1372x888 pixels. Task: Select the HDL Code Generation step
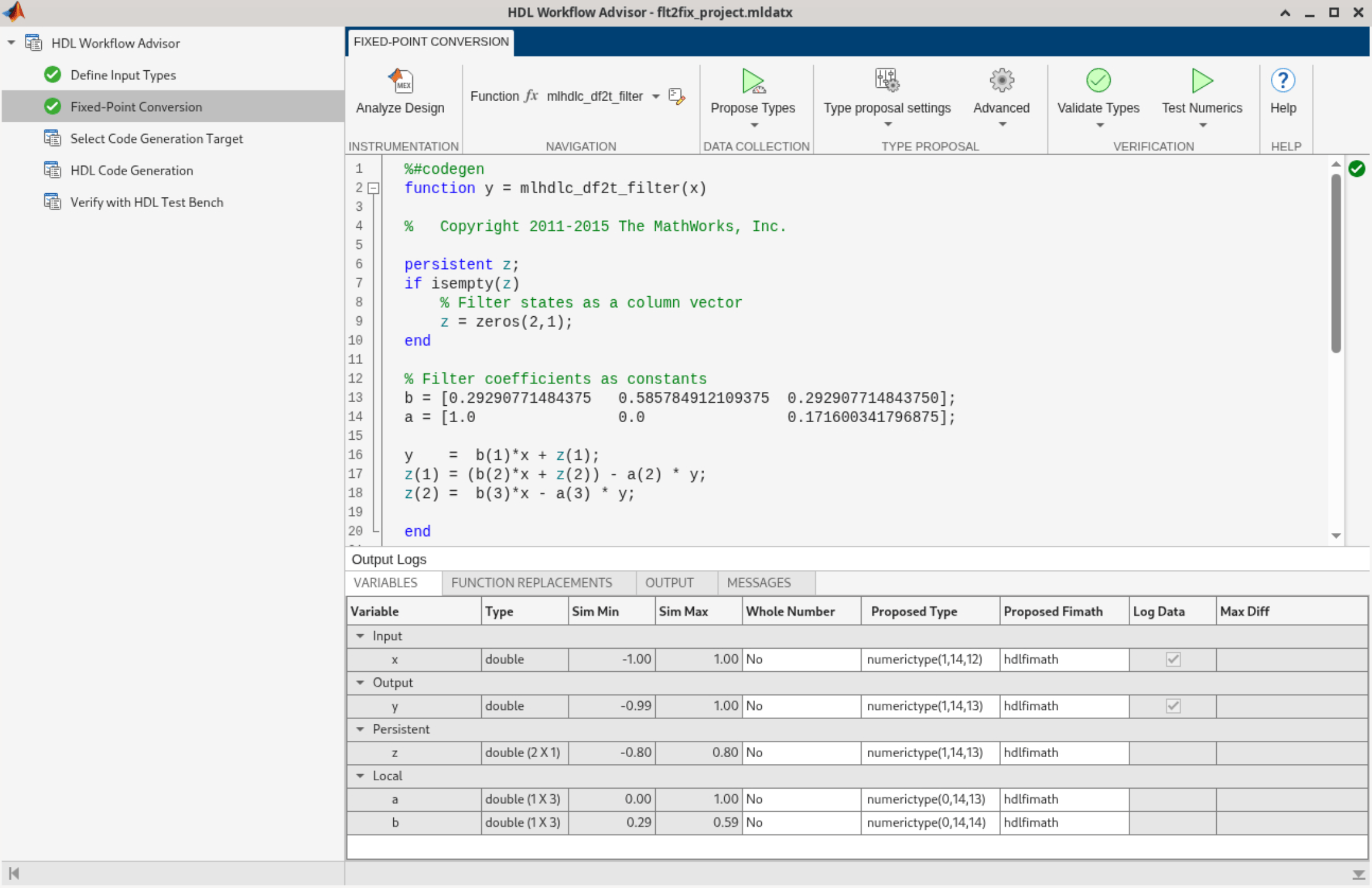point(132,170)
